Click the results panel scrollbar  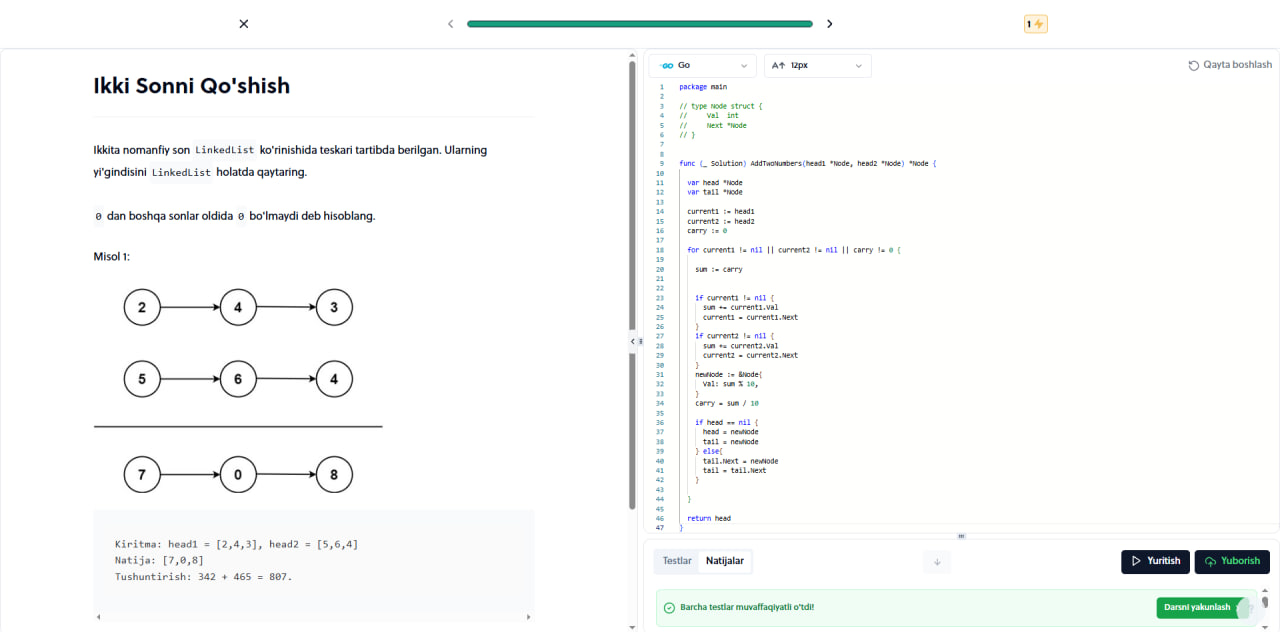coord(1264,602)
